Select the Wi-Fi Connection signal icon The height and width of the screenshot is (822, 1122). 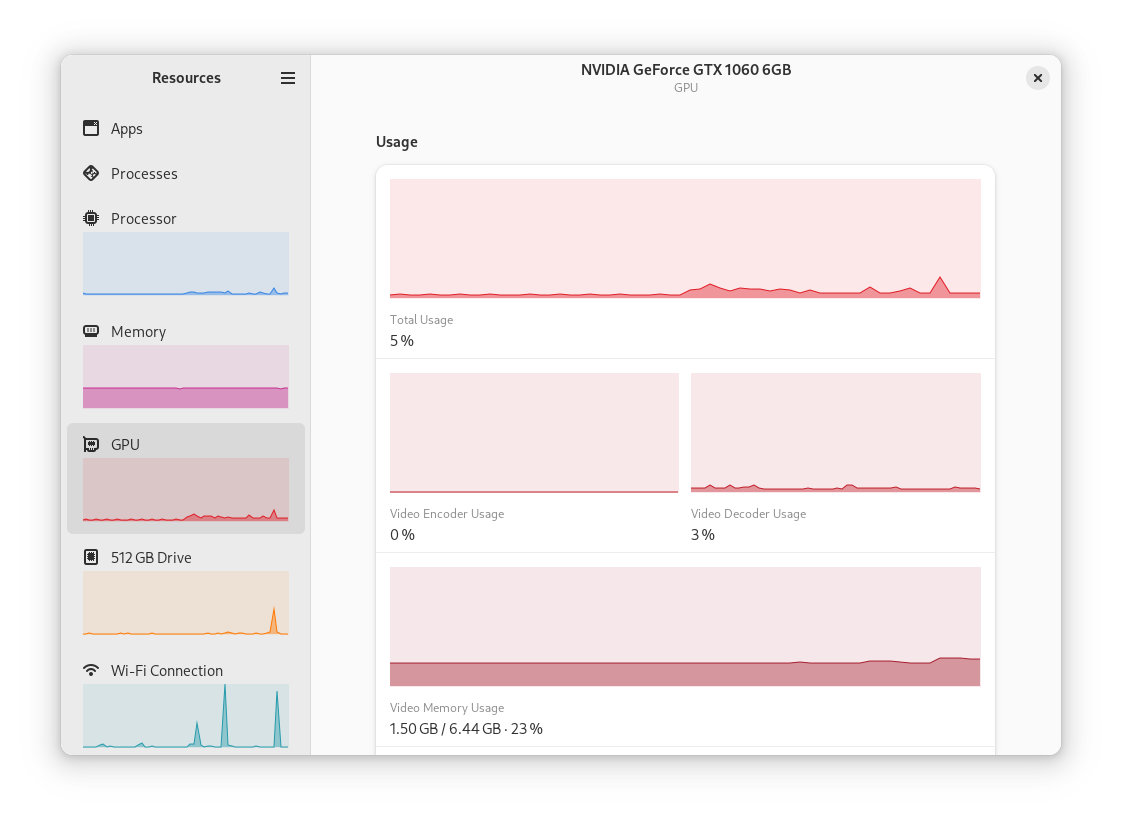[x=89, y=670]
